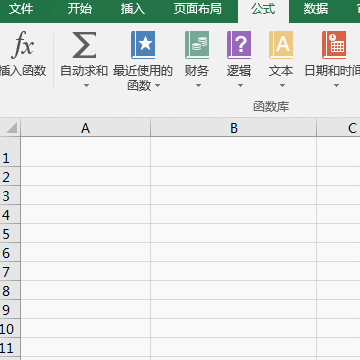This screenshot has width=360, height=360.
Task: Switch to the 数据 ribbon tab
Action: click(316, 9)
